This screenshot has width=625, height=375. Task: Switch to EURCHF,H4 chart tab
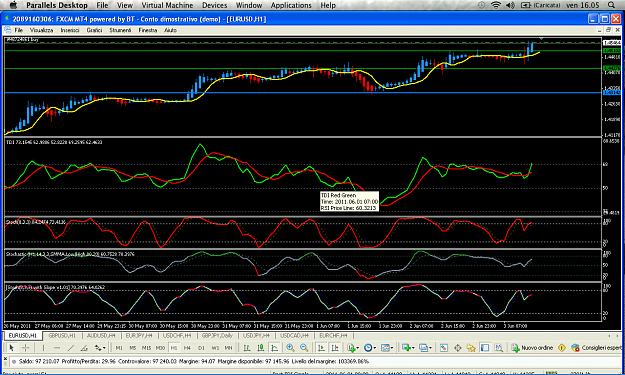[x=333, y=336]
